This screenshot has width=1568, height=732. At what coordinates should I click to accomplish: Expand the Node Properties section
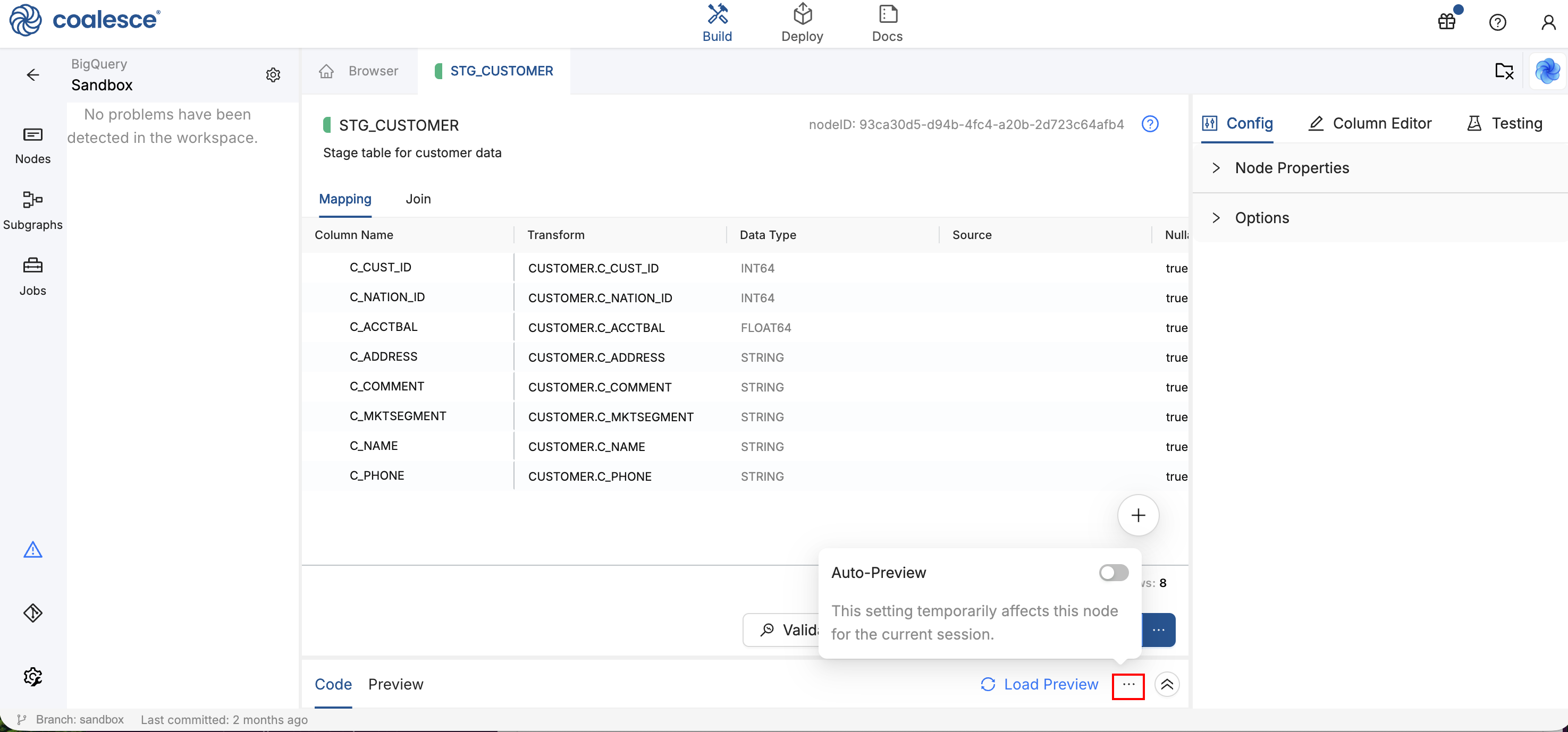pyautogui.click(x=1292, y=168)
